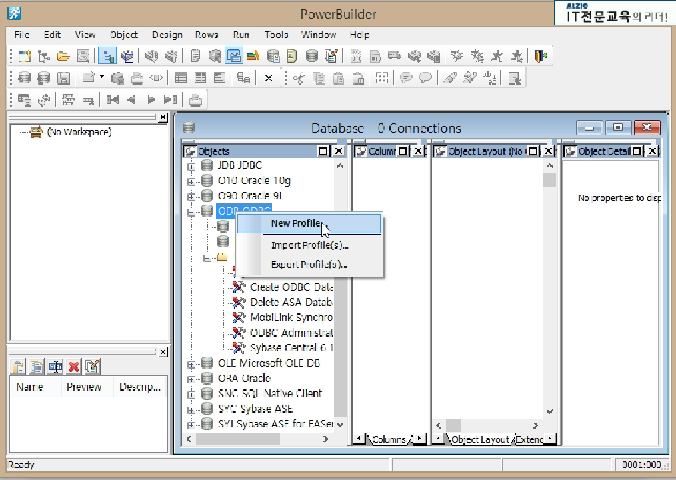Choose Export Profile(s) from context menu
Image resolution: width=676 pixels, height=480 pixels.
[309, 264]
